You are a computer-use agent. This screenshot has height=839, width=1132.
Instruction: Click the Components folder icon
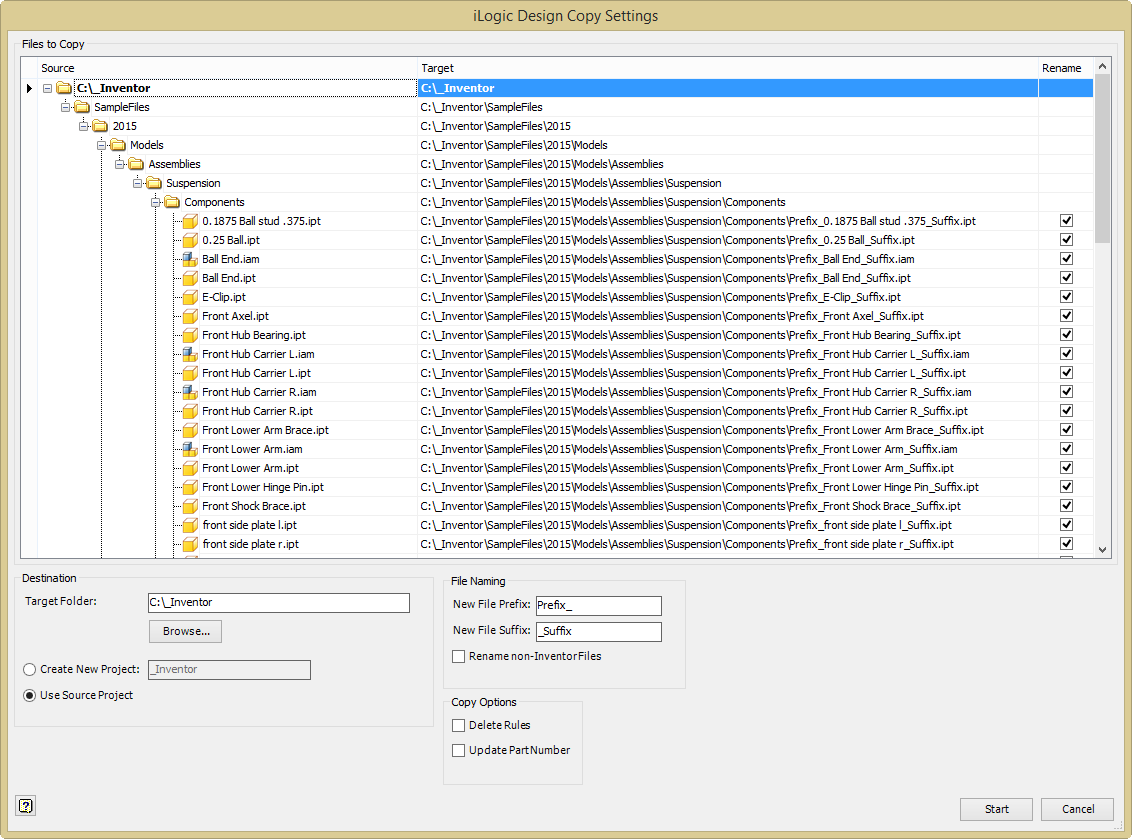pyautogui.click(x=172, y=201)
